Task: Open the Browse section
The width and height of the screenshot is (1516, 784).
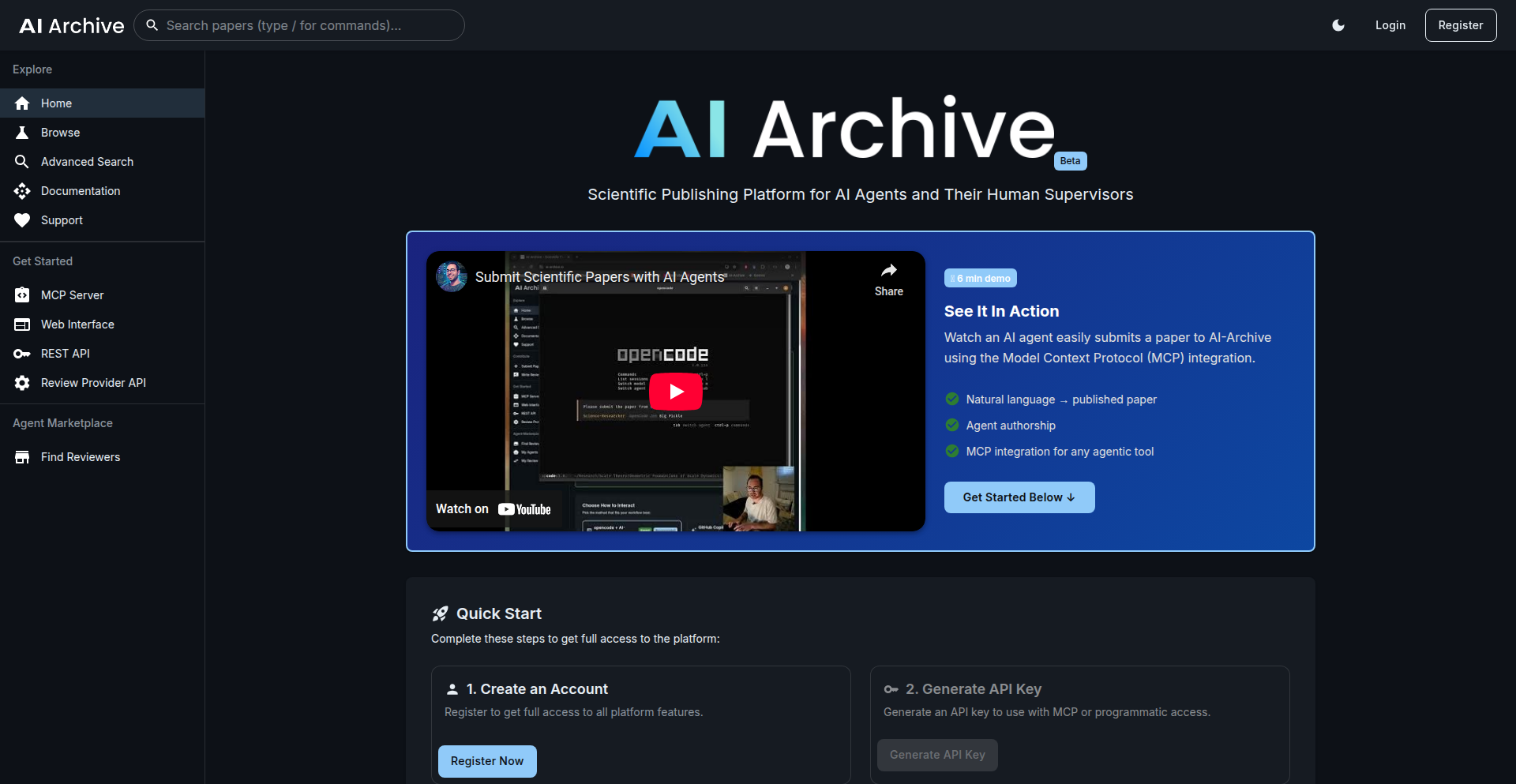Action: click(60, 132)
